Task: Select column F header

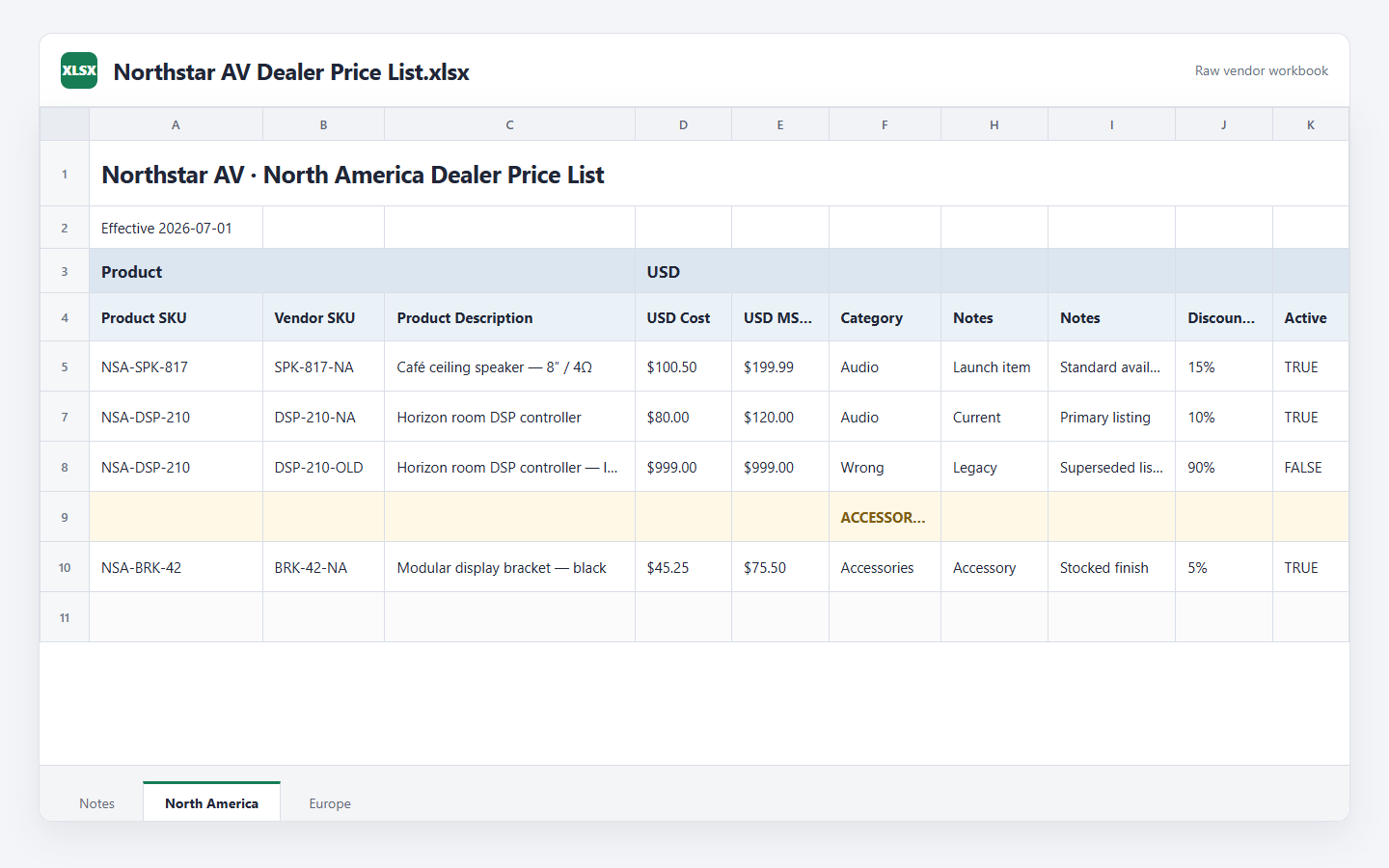Action: pos(885,124)
